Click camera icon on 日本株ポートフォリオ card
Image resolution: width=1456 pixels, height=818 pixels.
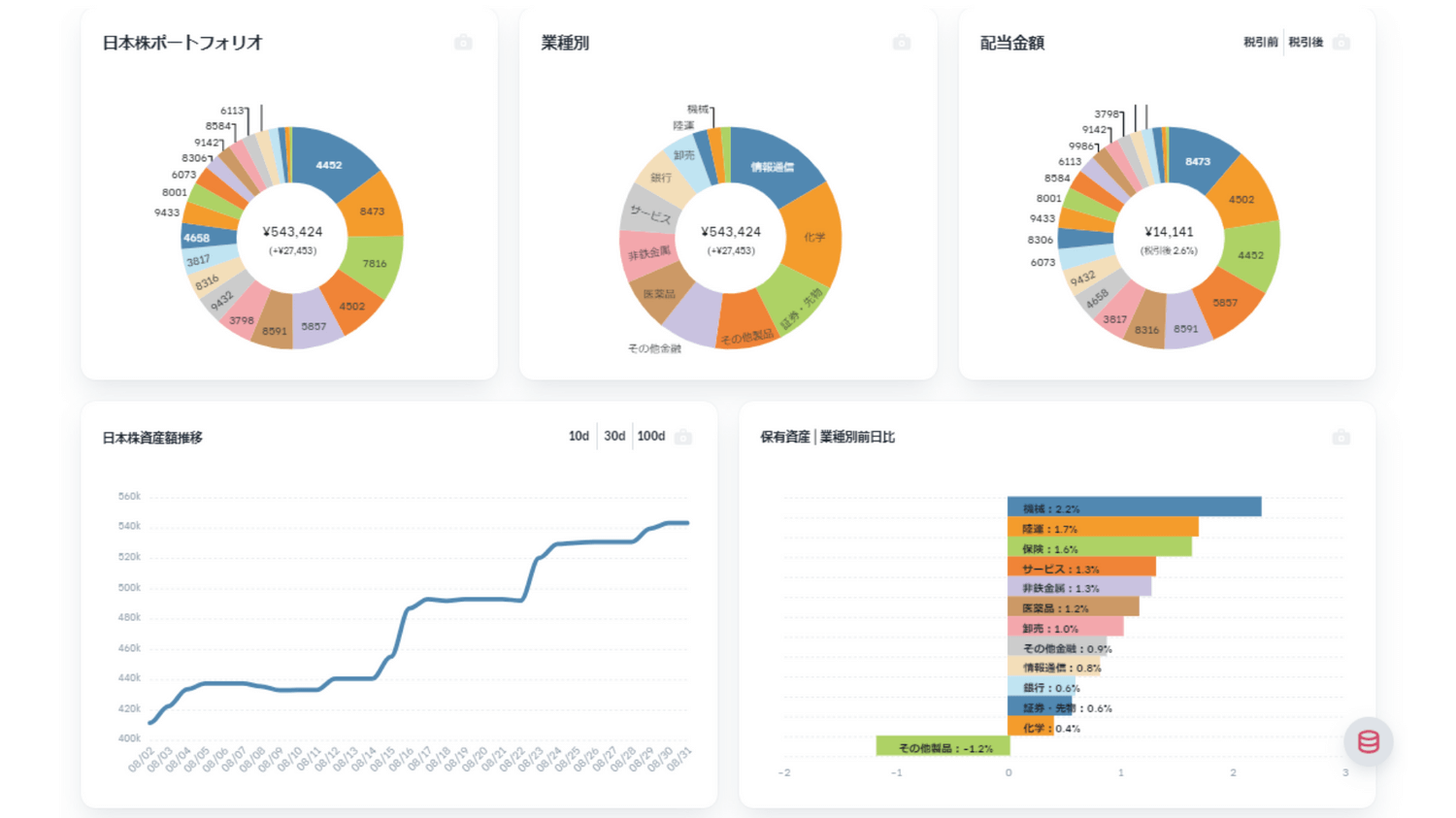click(463, 43)
